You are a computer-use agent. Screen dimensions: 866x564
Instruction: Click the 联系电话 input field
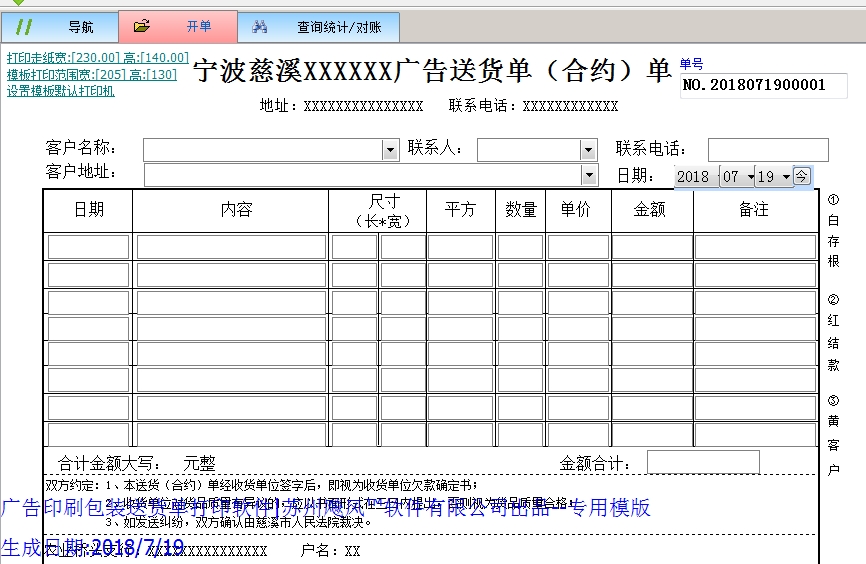768,150
